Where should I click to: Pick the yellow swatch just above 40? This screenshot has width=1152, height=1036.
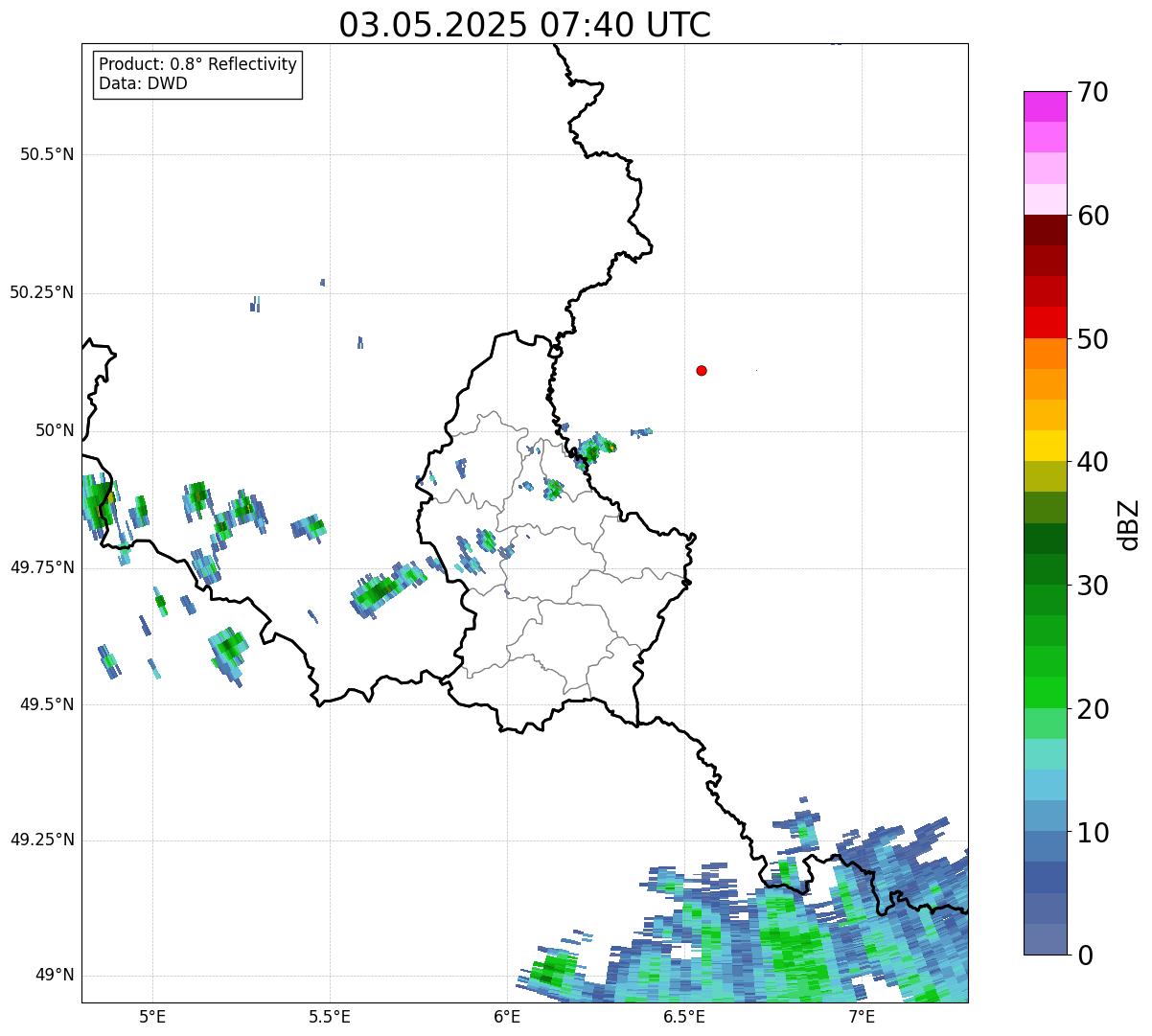[x=1045, y=447]
